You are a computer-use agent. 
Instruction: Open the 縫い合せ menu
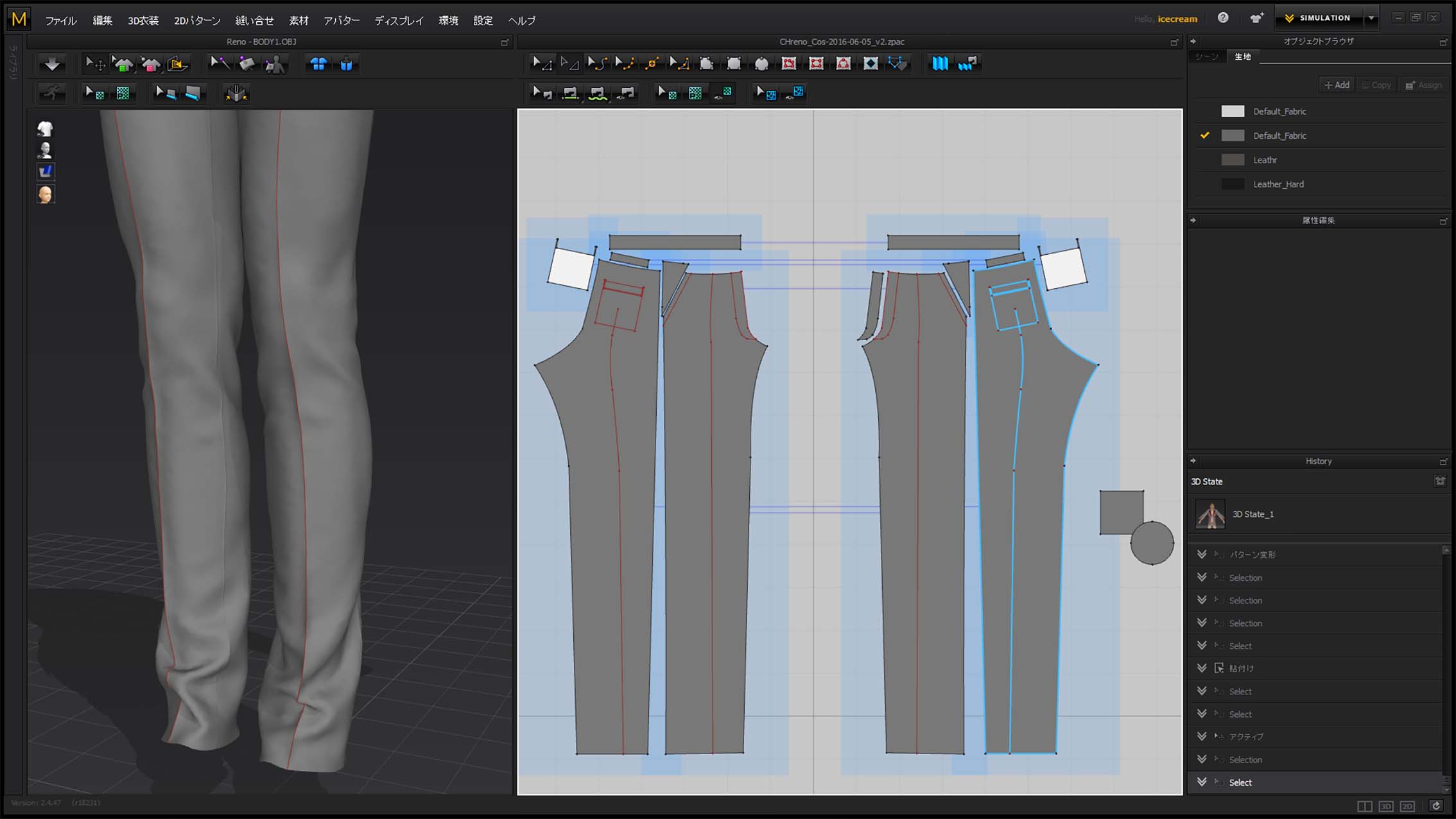(254, 21)
